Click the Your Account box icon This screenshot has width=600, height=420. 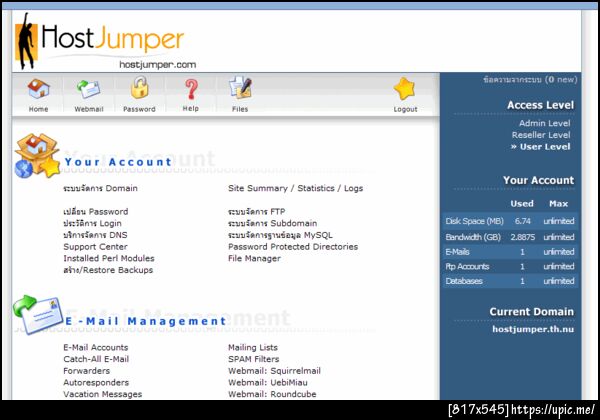(x=37, y=155)
